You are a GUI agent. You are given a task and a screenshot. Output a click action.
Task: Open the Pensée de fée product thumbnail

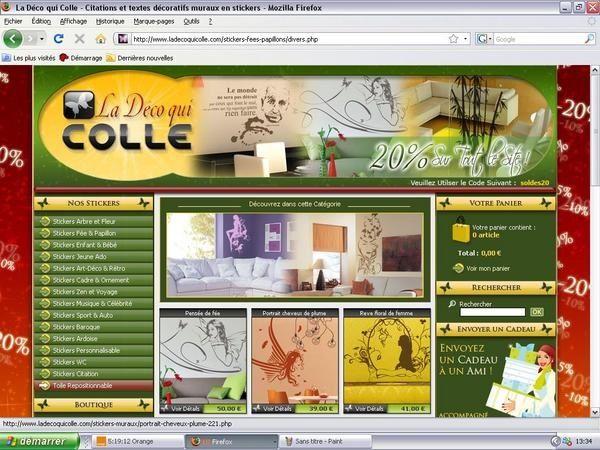point(203,360)
